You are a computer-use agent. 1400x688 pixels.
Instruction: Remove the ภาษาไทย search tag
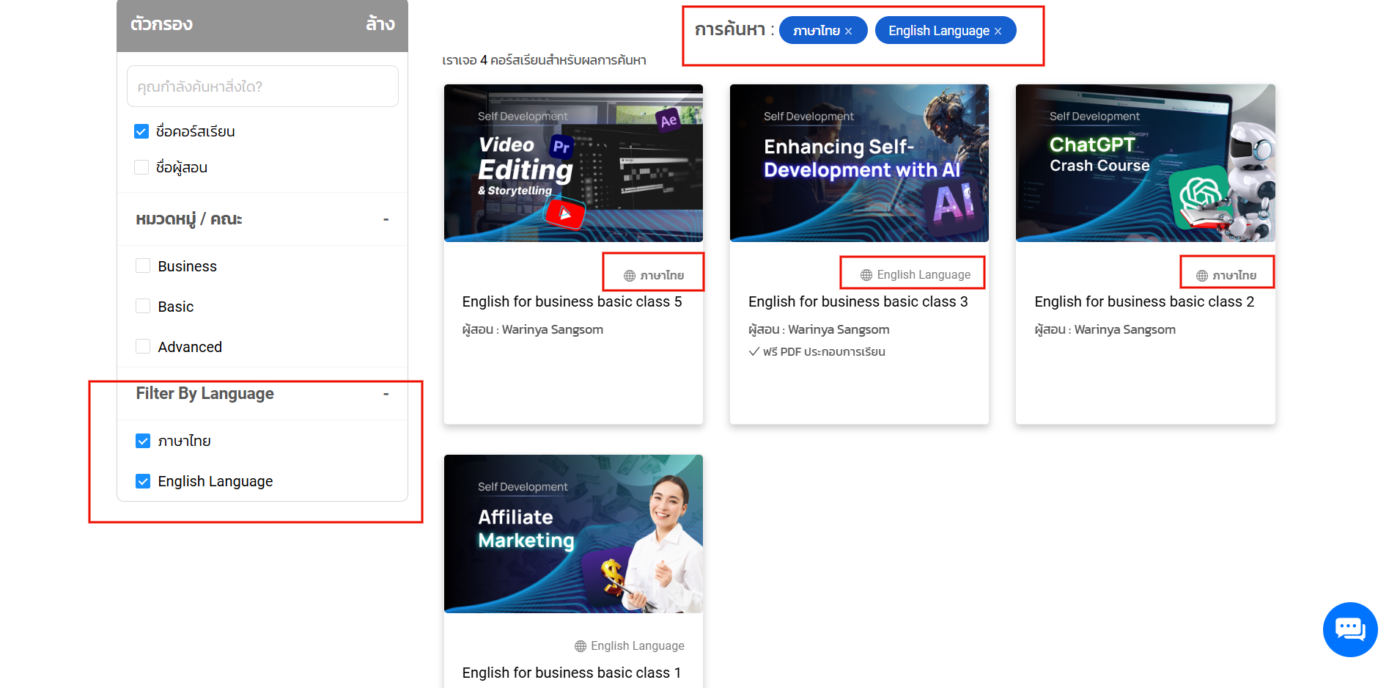(x=848, y=31)
